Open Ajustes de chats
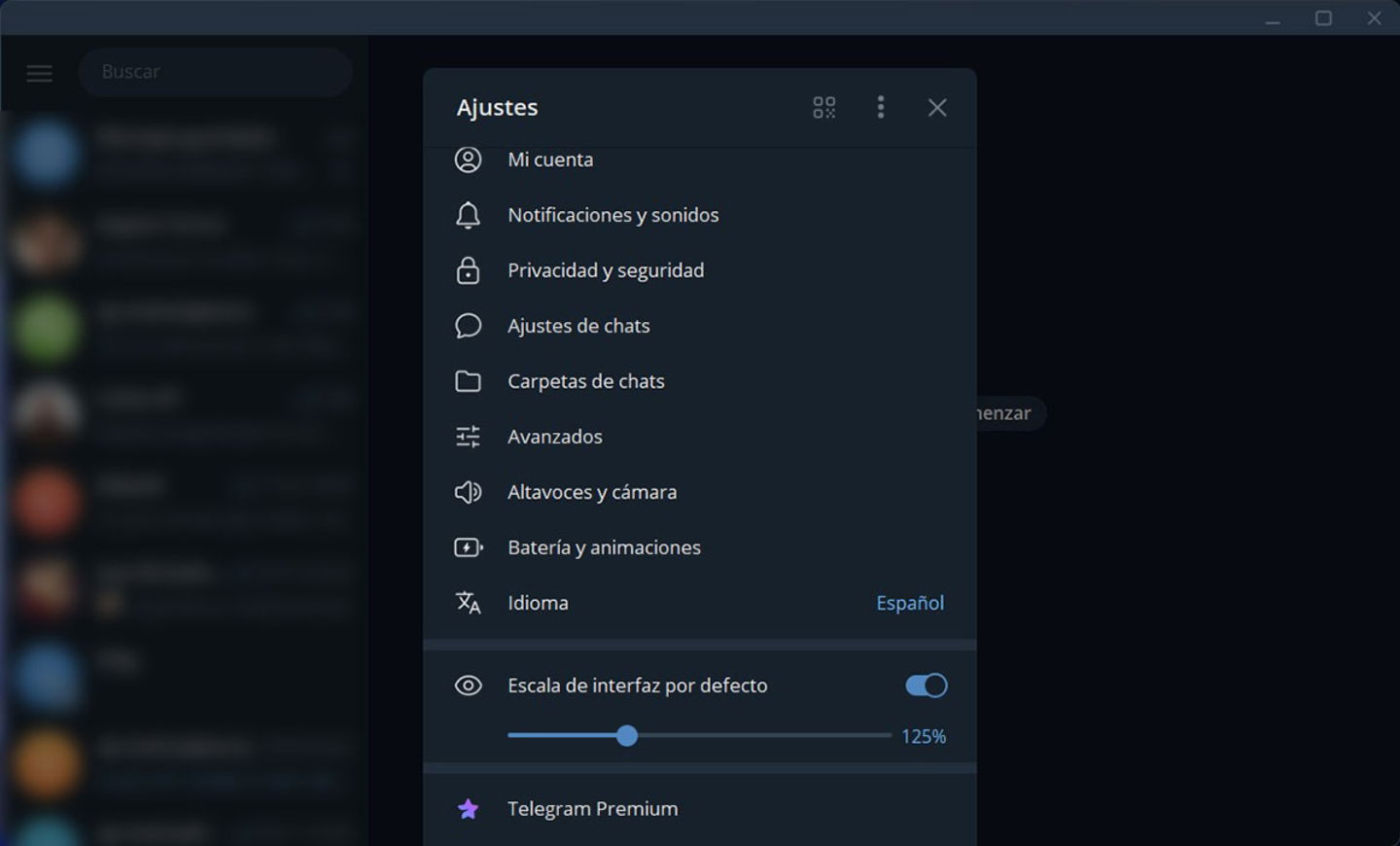Viewport: 1400px width, 846px height. [x=700, y=326]
